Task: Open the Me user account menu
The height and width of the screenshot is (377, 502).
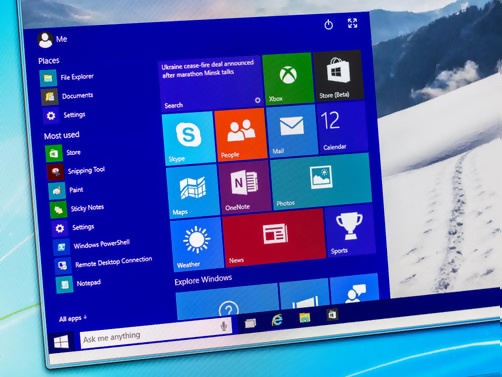Action: 52,40
